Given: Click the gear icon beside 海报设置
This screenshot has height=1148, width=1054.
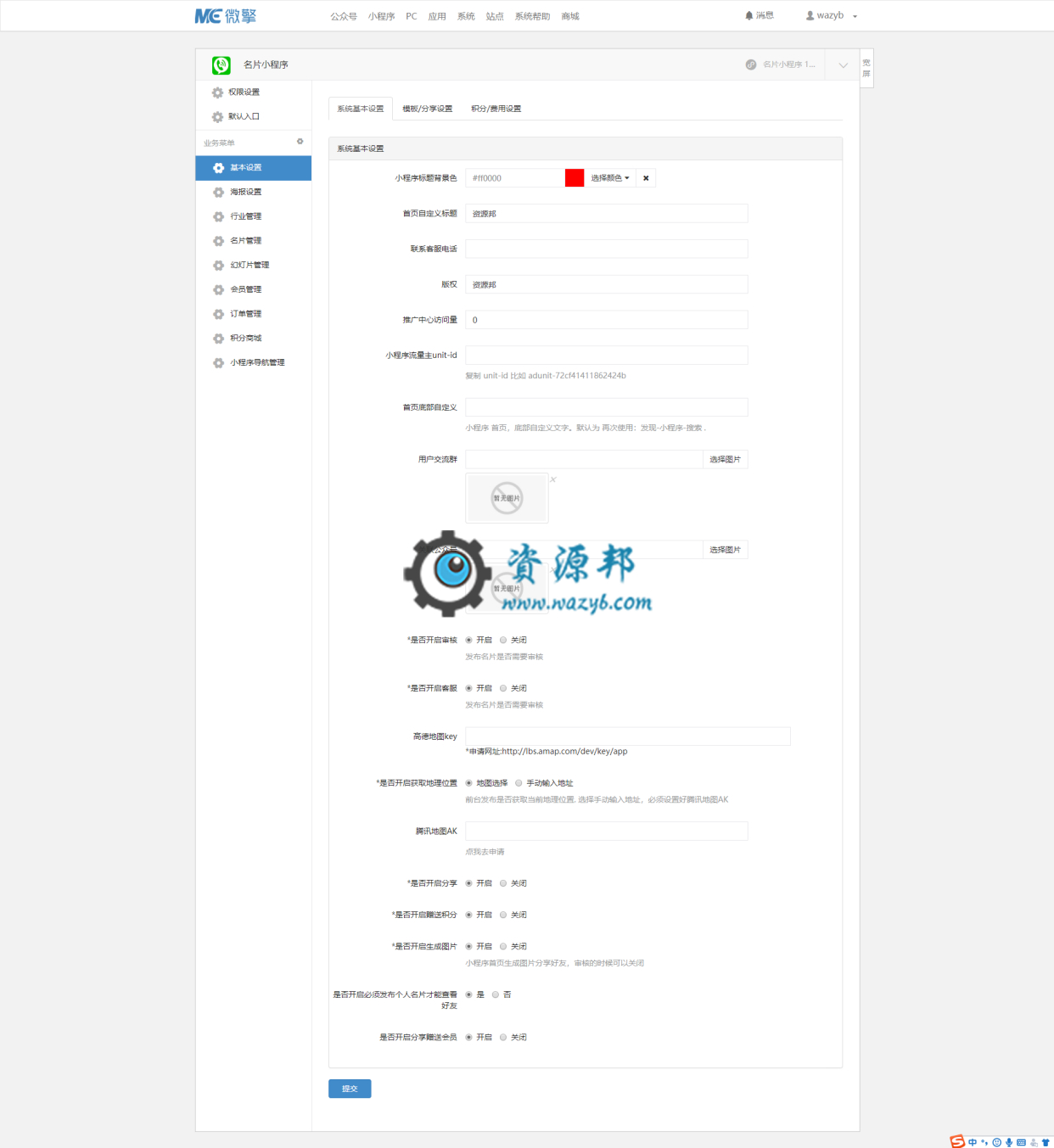Looking at the screenshot, I should (218, 193).
